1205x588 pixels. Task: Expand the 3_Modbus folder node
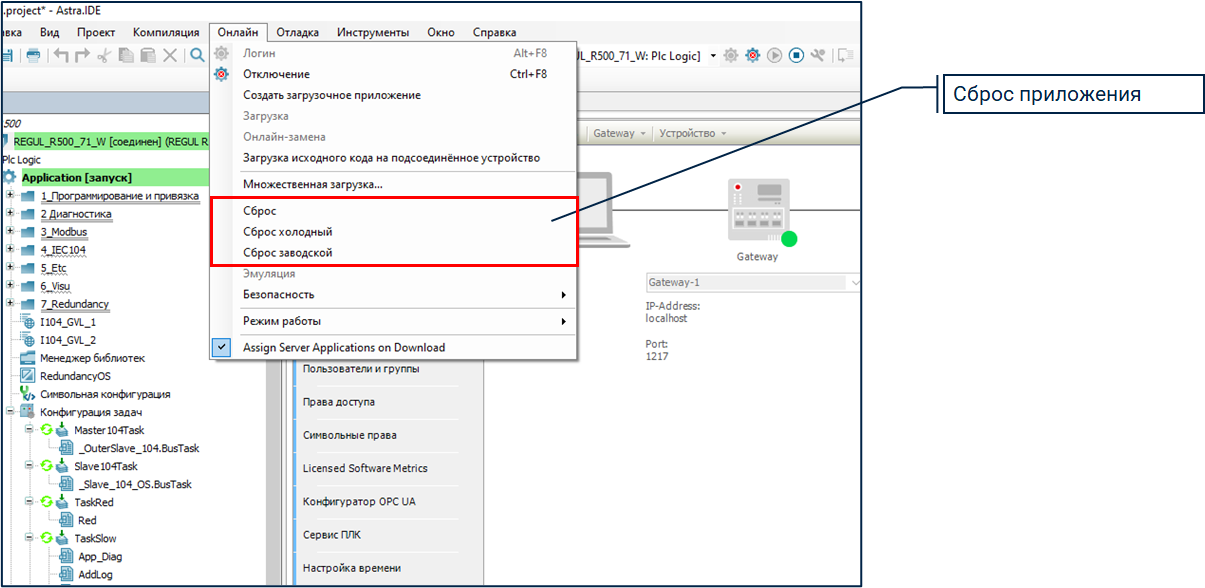coord(10,232)
